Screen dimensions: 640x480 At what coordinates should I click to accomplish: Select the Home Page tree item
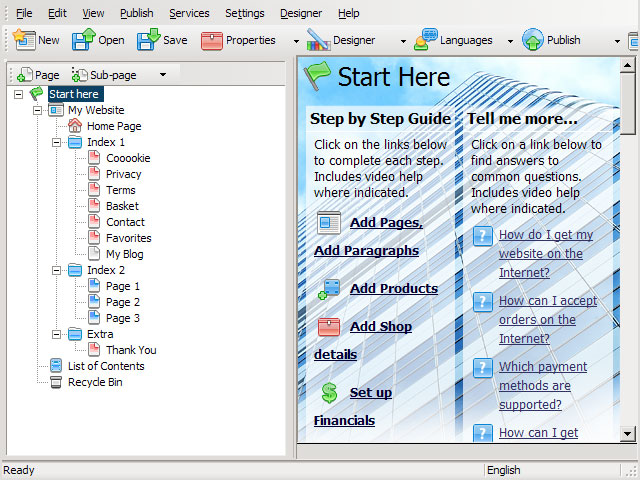[x=114, y=126]
